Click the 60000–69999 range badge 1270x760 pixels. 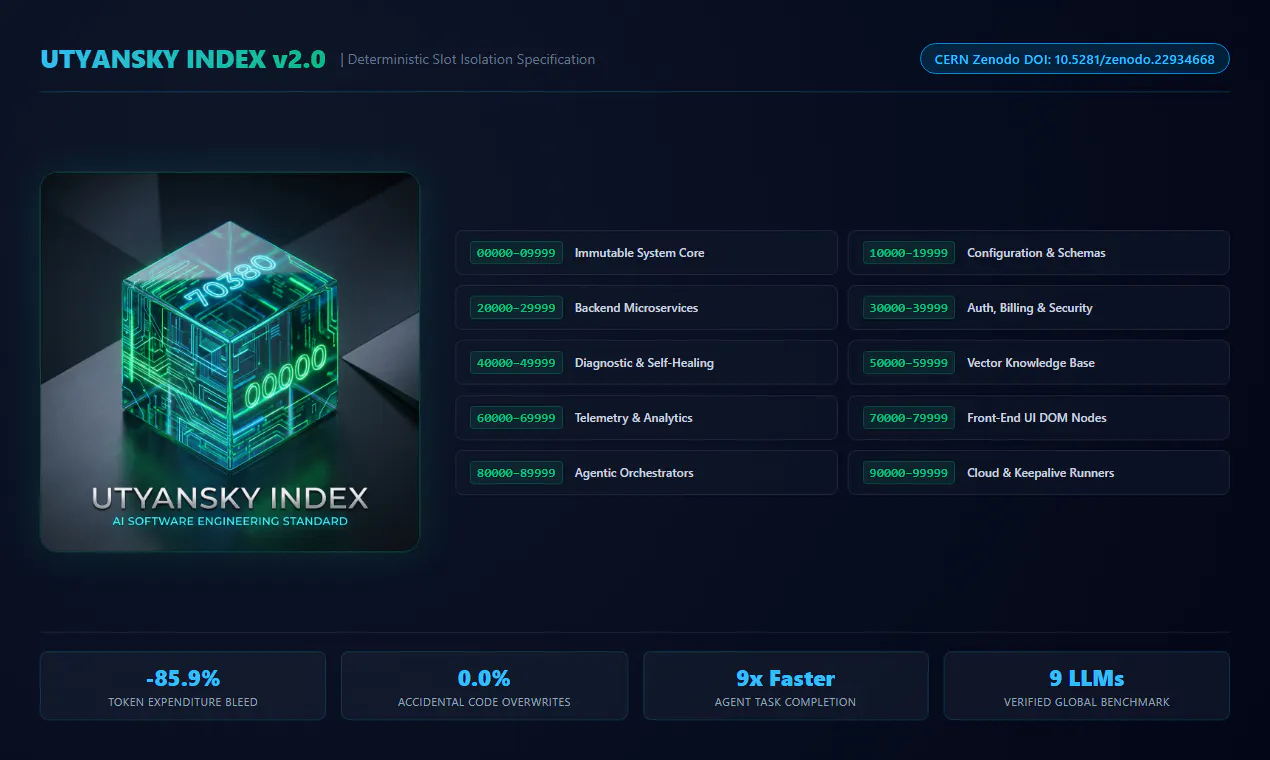[516, 418]
